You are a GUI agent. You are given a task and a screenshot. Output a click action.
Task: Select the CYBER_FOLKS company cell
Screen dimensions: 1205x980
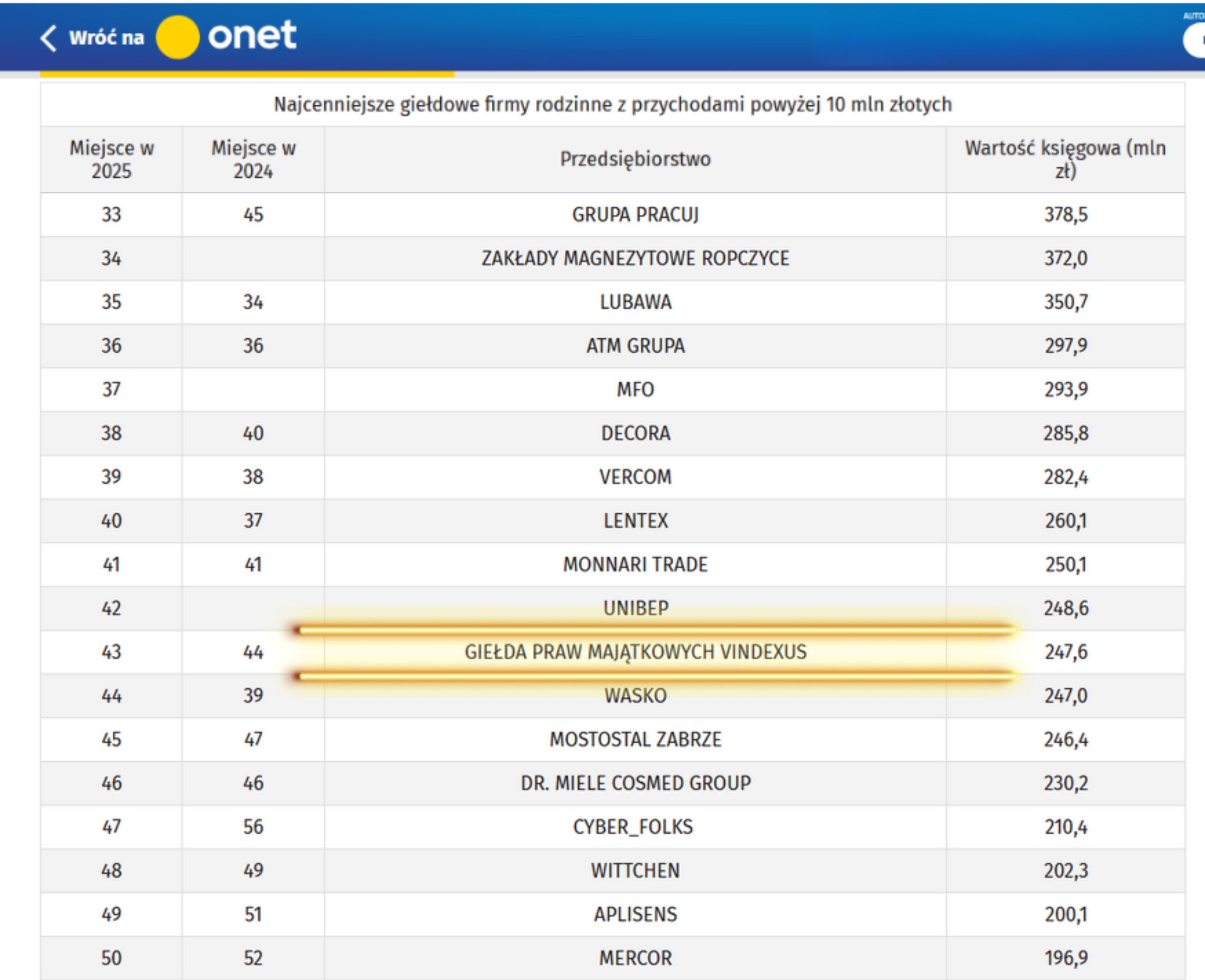click(635, 827)
